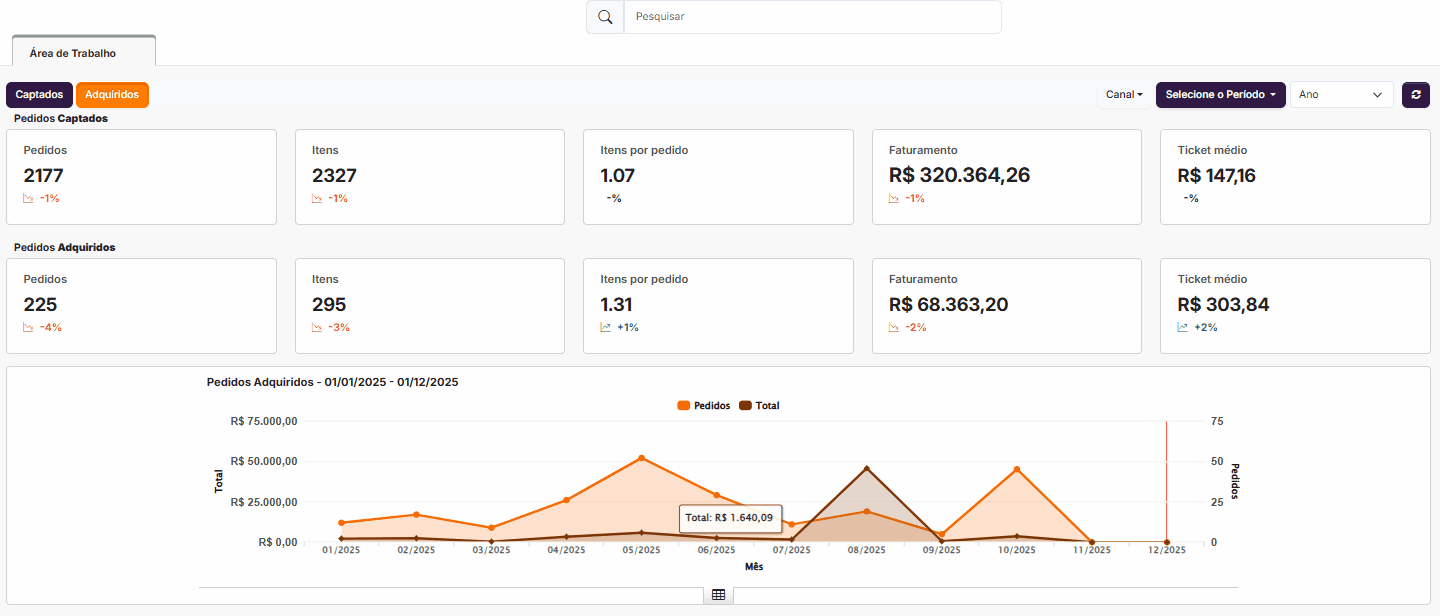The width and height of the screenshot is (1440, 616).
Task: Click the Captados Pedidos value 2177
Action: (44, 176)
